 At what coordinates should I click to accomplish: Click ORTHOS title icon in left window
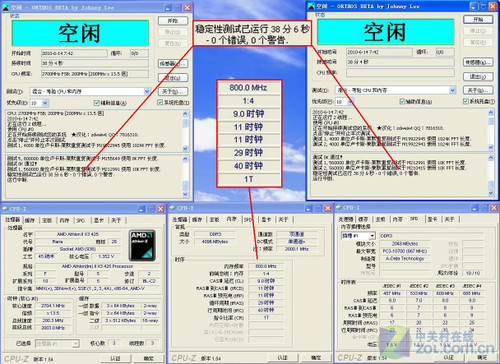click(6, 7)
